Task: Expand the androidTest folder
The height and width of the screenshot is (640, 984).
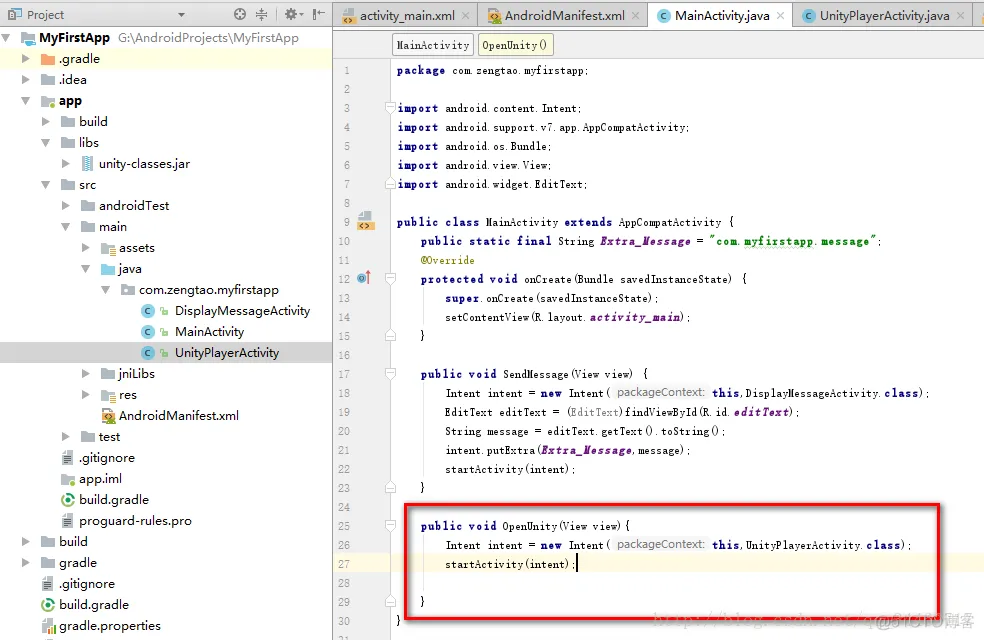Action: [66, 205]
